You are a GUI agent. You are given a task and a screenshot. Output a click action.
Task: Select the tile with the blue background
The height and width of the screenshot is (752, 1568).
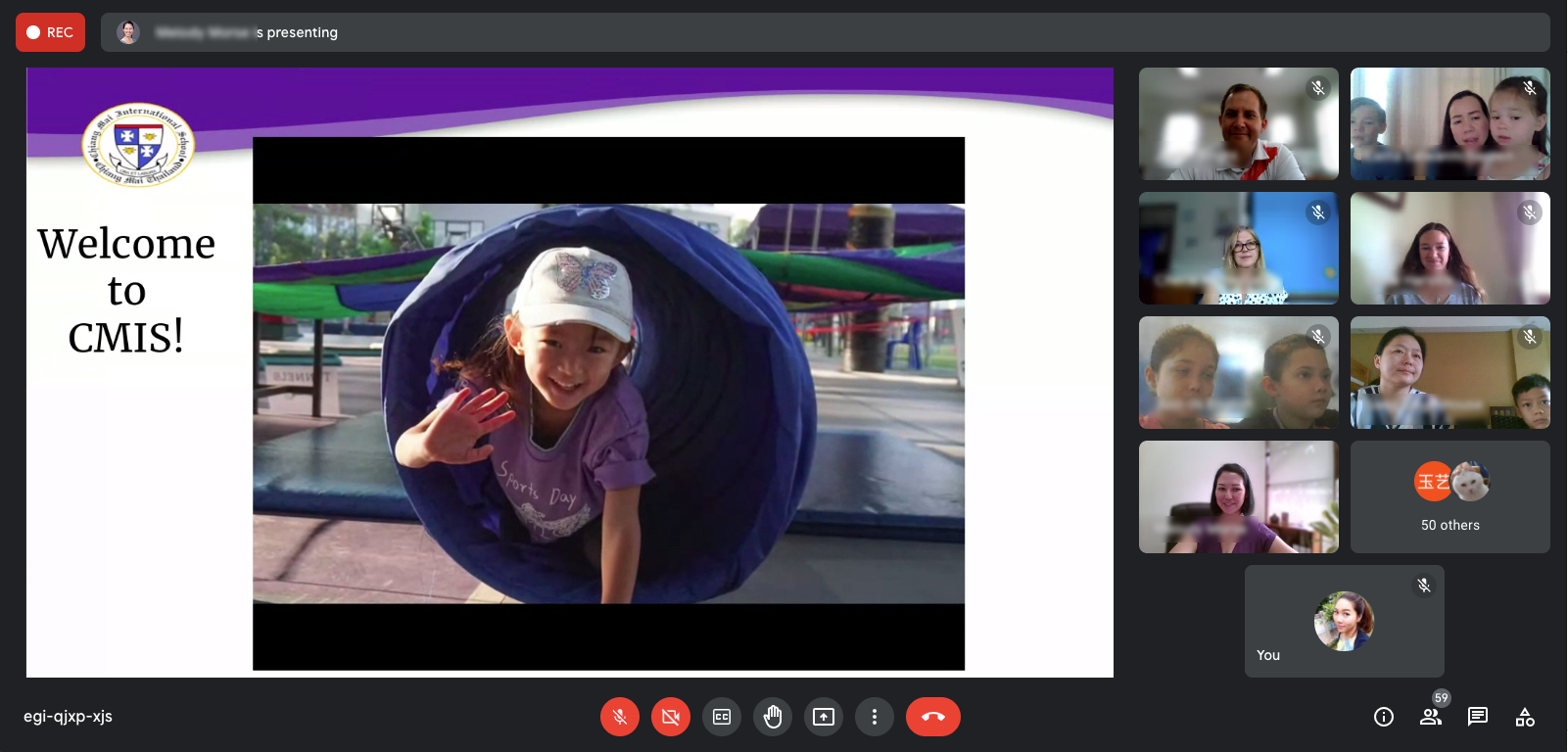(x=1239, y=248)
